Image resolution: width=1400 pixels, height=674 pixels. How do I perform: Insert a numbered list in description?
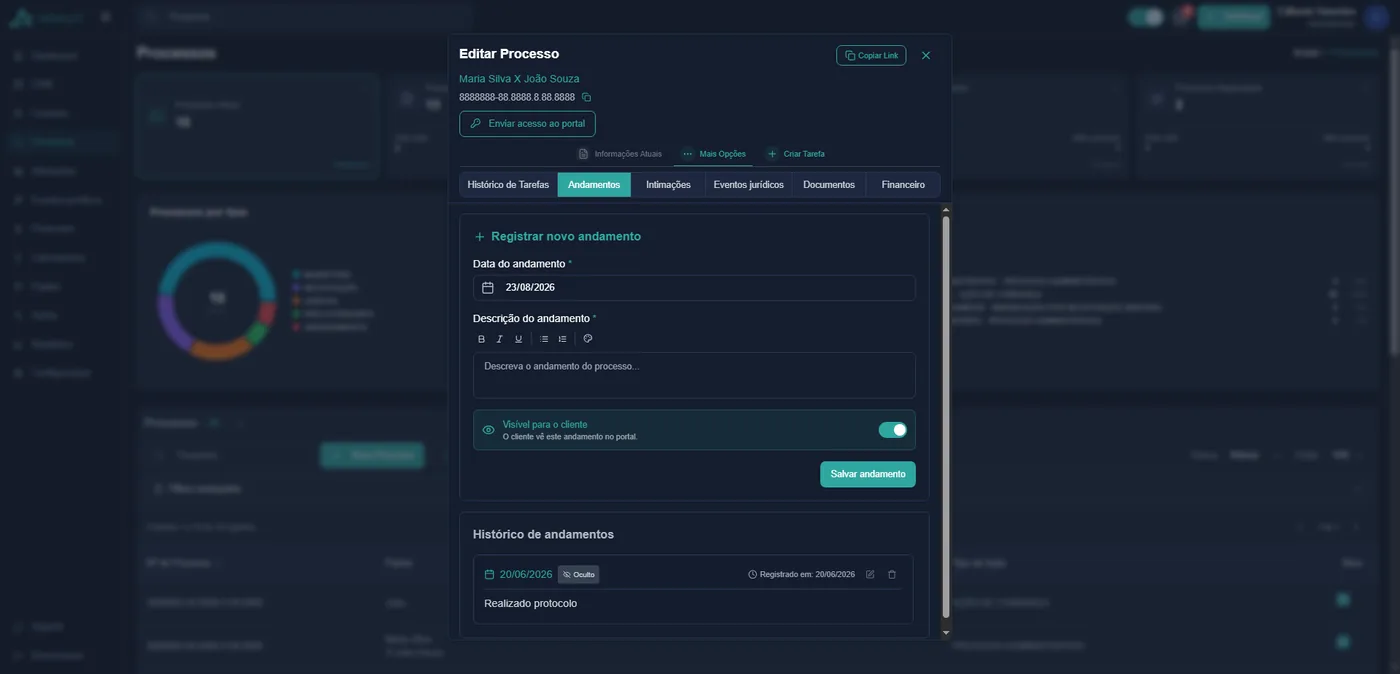(x=562, y=339)
